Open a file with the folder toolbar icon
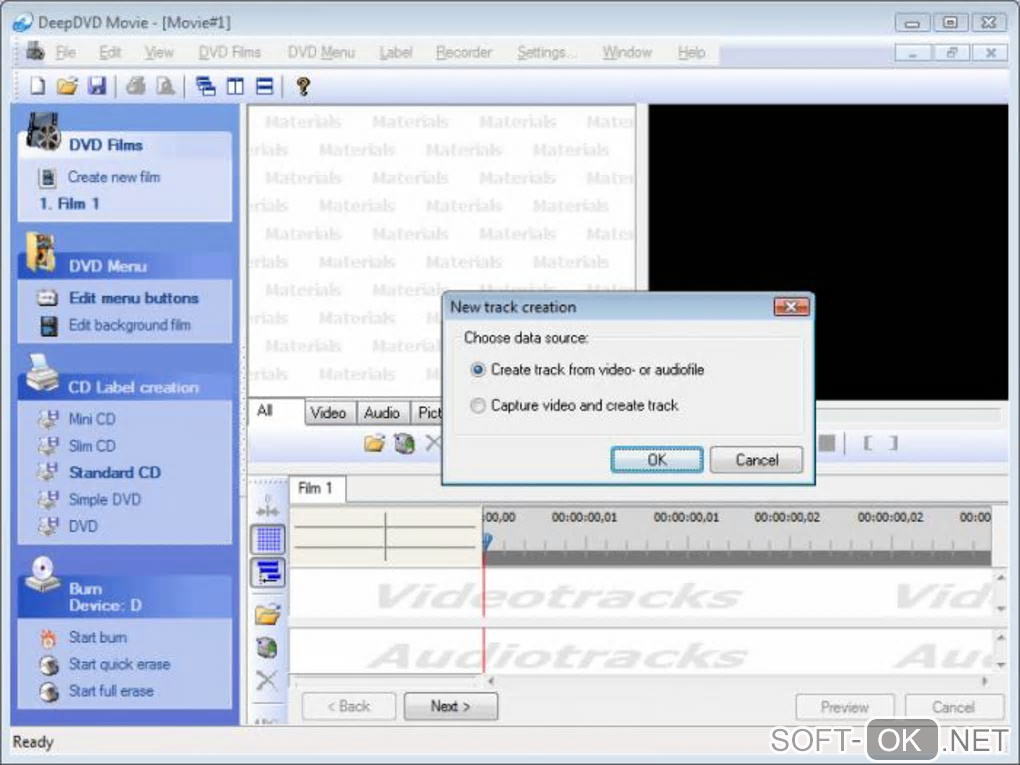The width and height of the screenshot is (1020, 765). 66,86
